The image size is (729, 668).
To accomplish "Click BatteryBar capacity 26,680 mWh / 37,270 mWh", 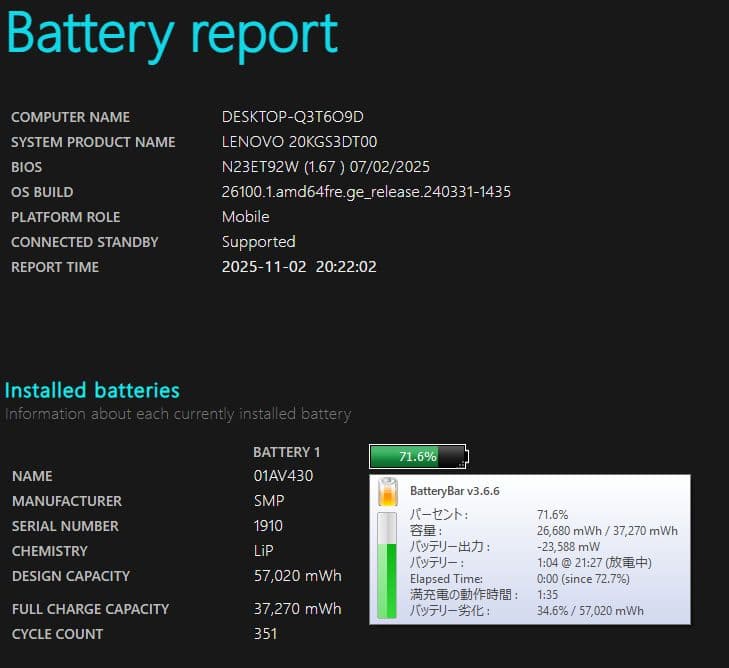I will pos(607,531).
